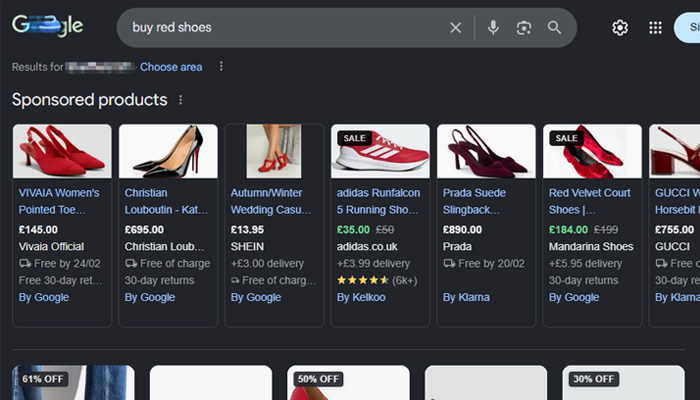Click By Google under Christian Louboutin listing
Viewport: 700px width, 400px height.
coord(150,297)
